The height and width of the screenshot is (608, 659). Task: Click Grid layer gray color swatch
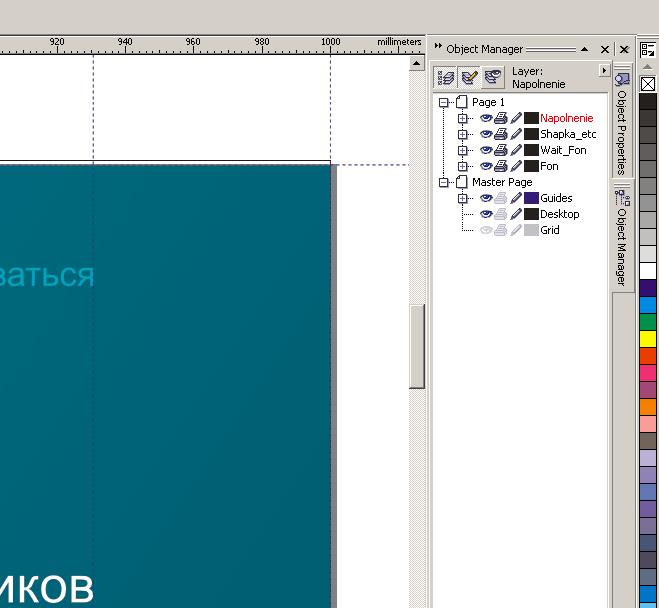pos(531,230)
